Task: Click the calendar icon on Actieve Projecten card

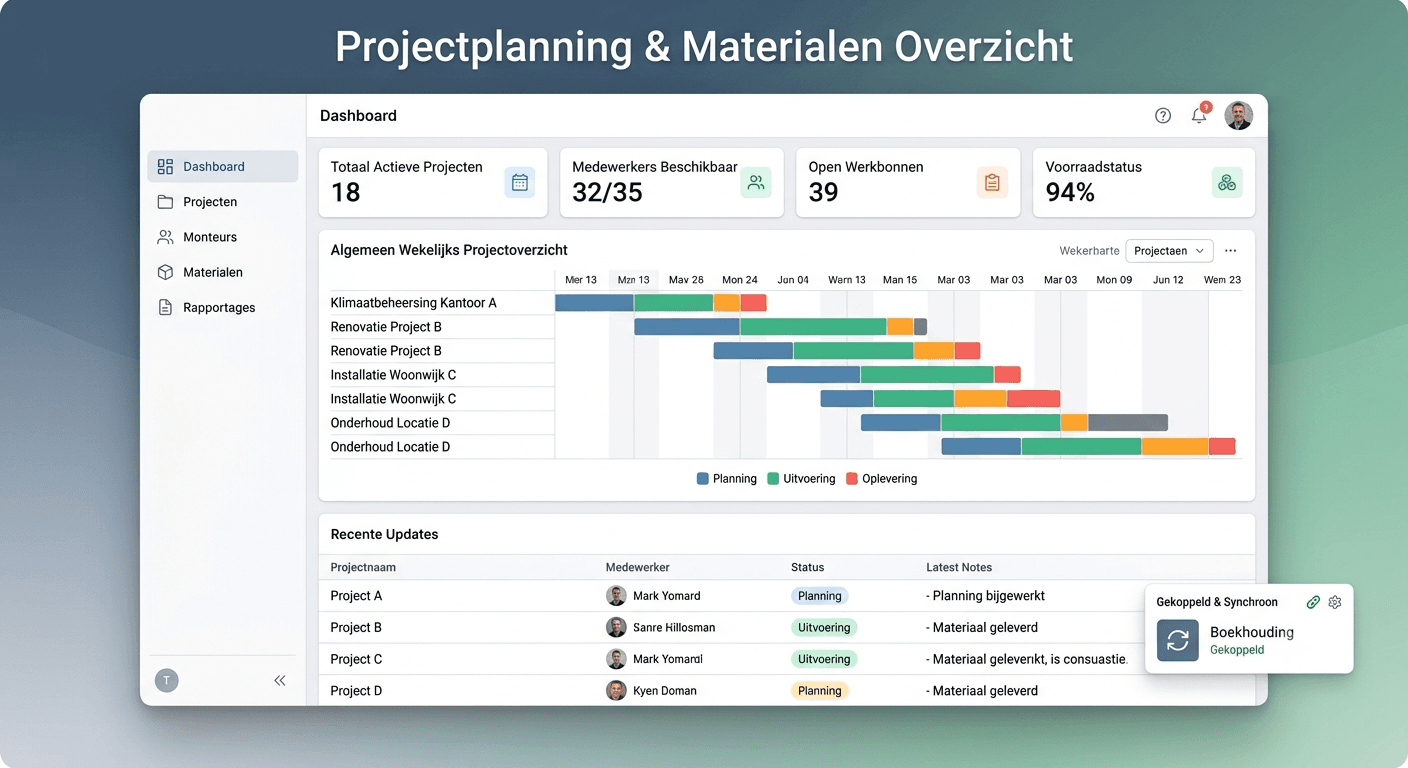Action: coord(520,182)
